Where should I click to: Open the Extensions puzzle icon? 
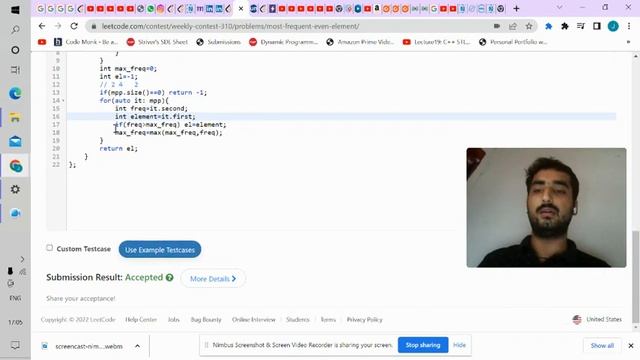(564, 26)
